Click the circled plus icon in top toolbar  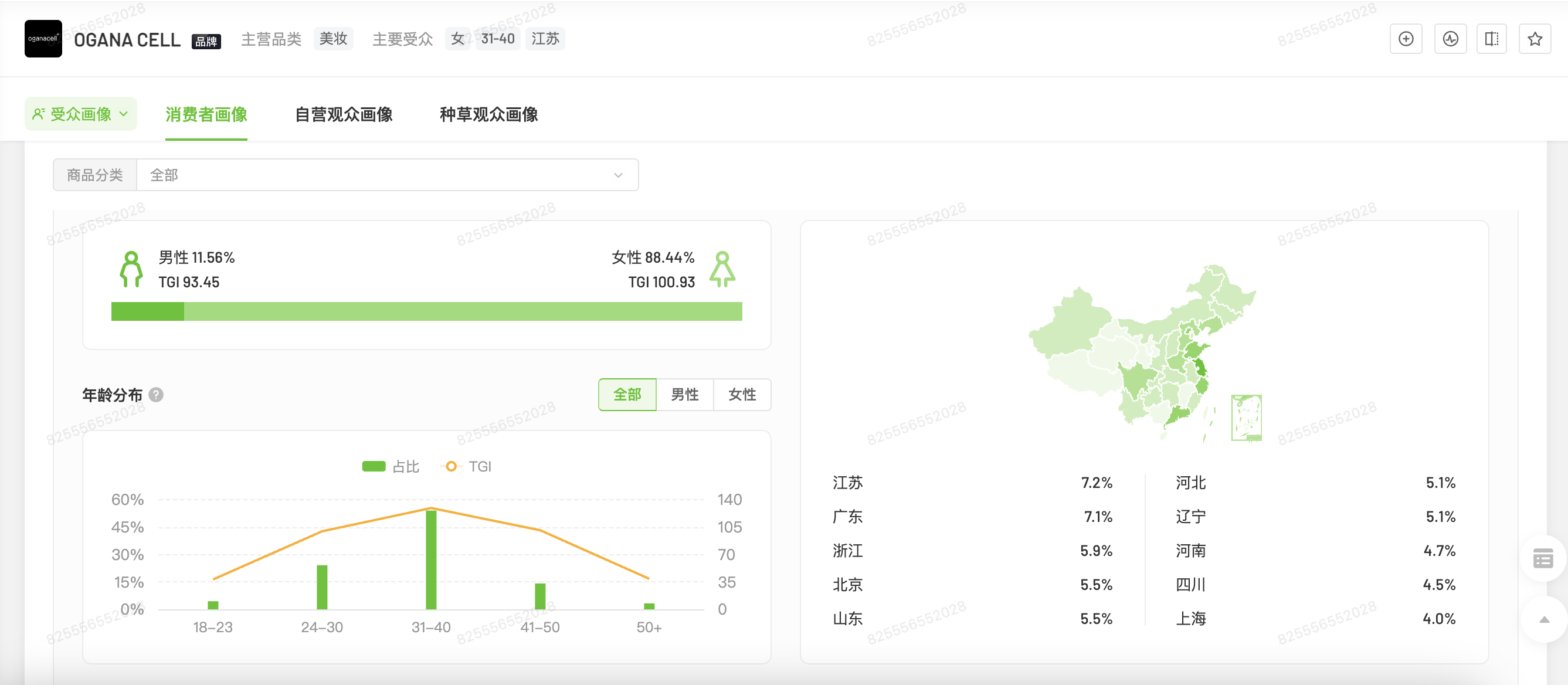pyautogui.click(x=1406, y=38)
